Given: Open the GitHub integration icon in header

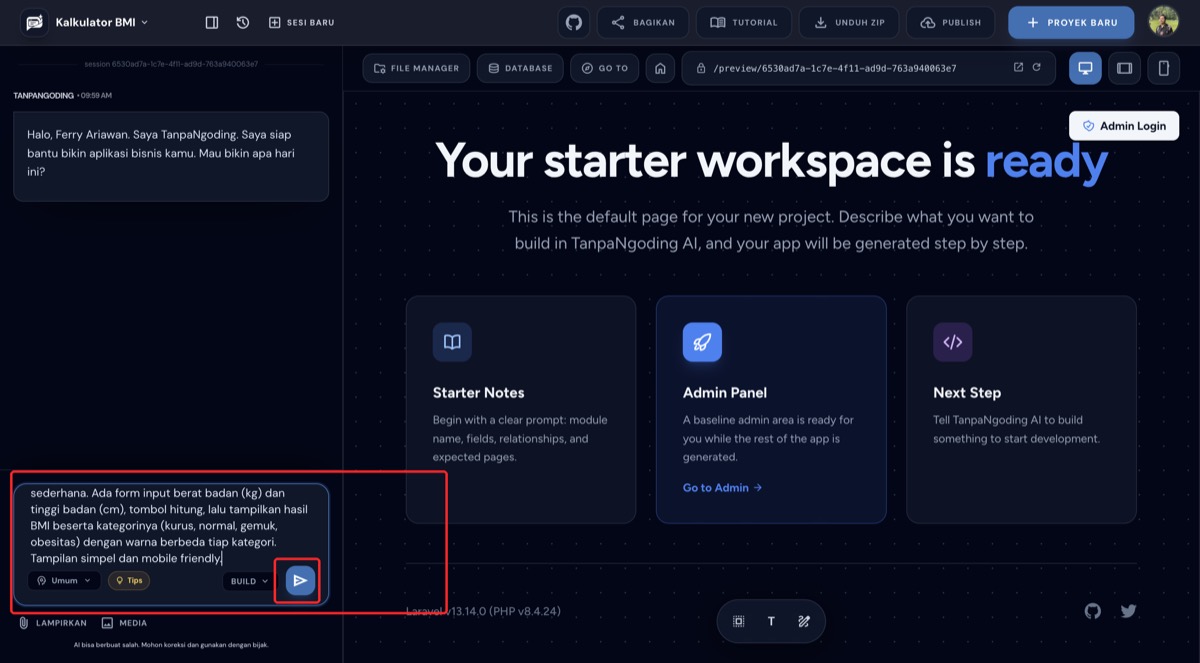Looking at the screenshot, I should pyautogui.click(x=574, y=22).
